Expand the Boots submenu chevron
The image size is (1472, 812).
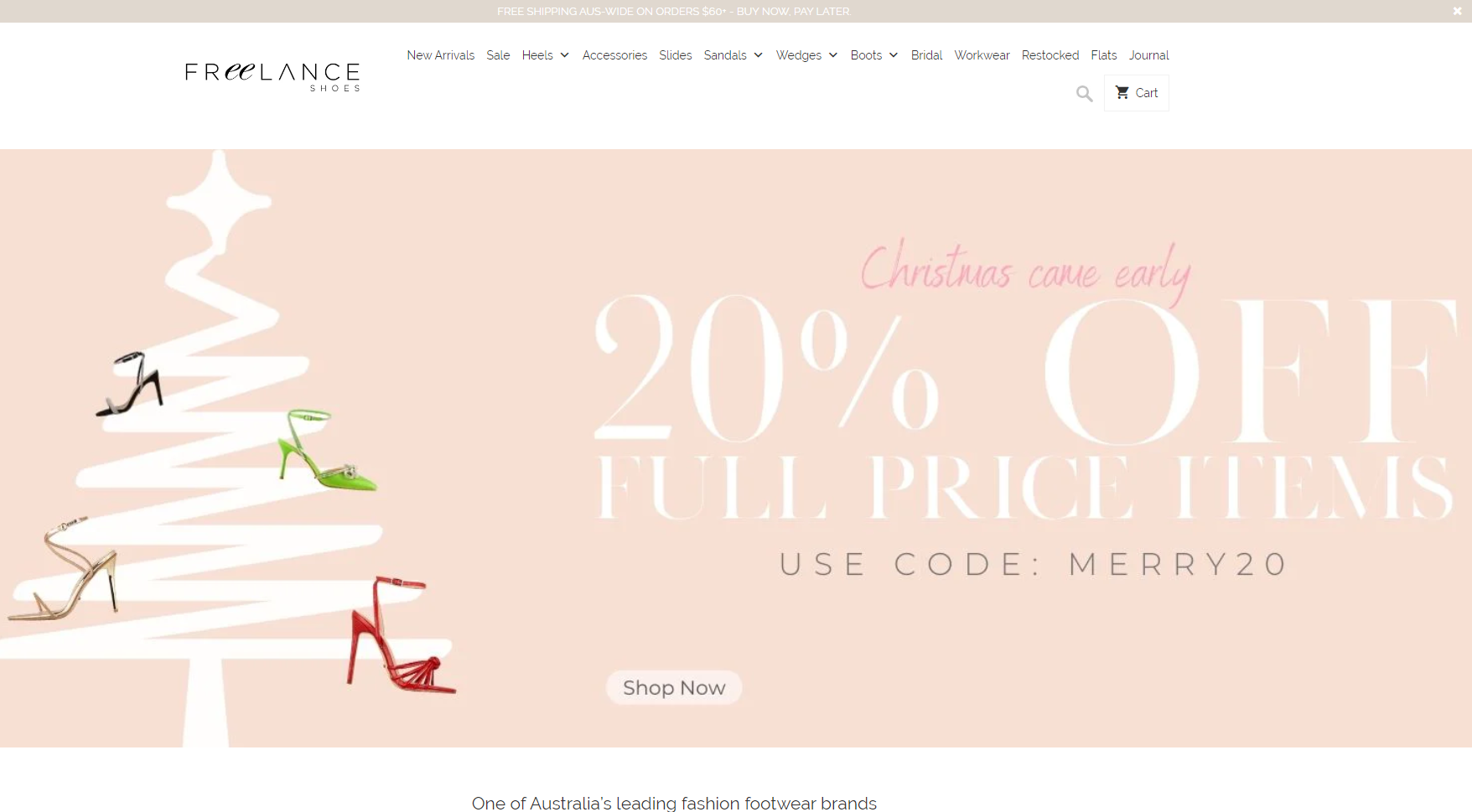tap(894, 55)
